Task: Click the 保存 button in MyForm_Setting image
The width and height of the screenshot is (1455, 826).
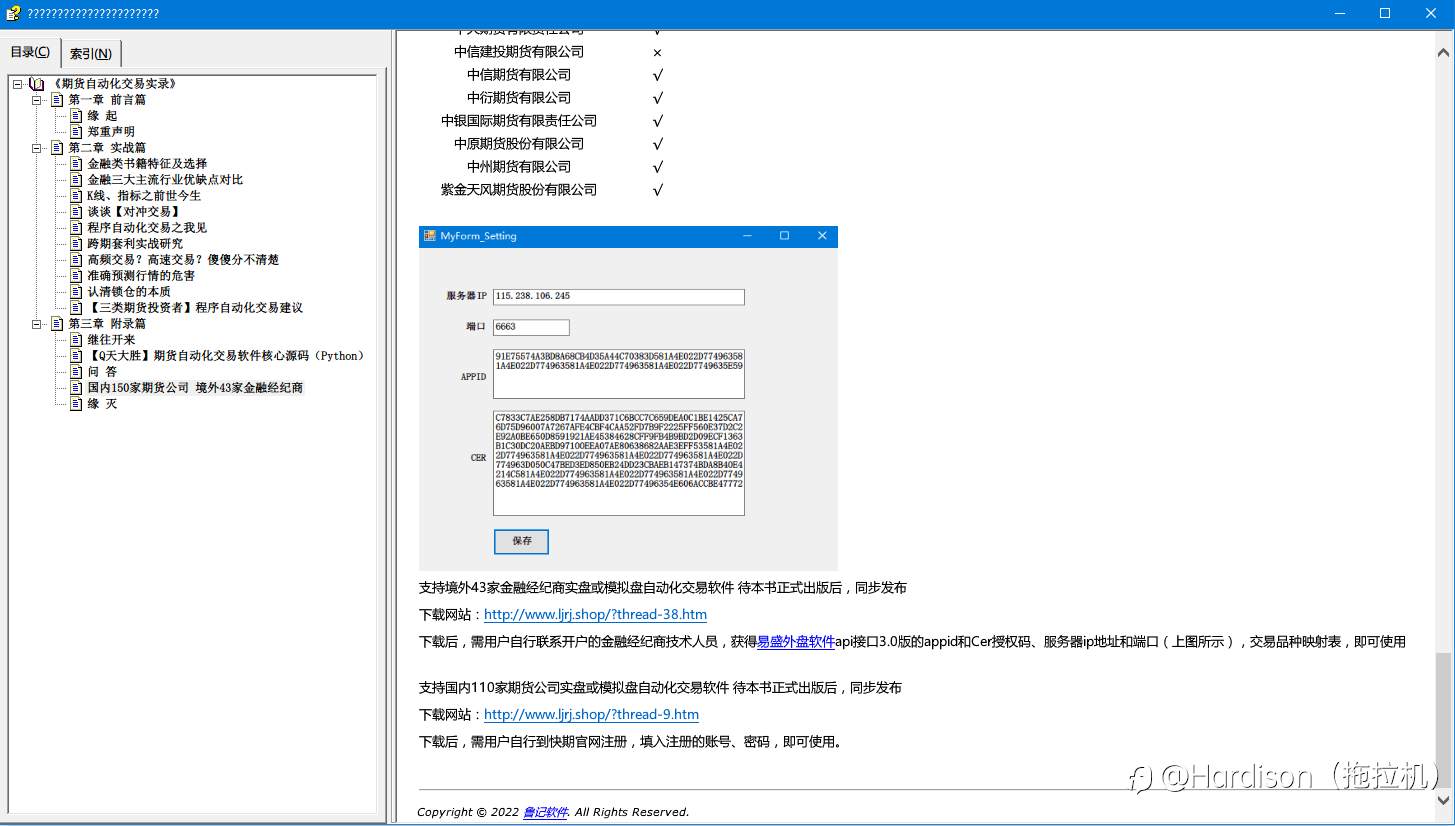Action: 521,541
